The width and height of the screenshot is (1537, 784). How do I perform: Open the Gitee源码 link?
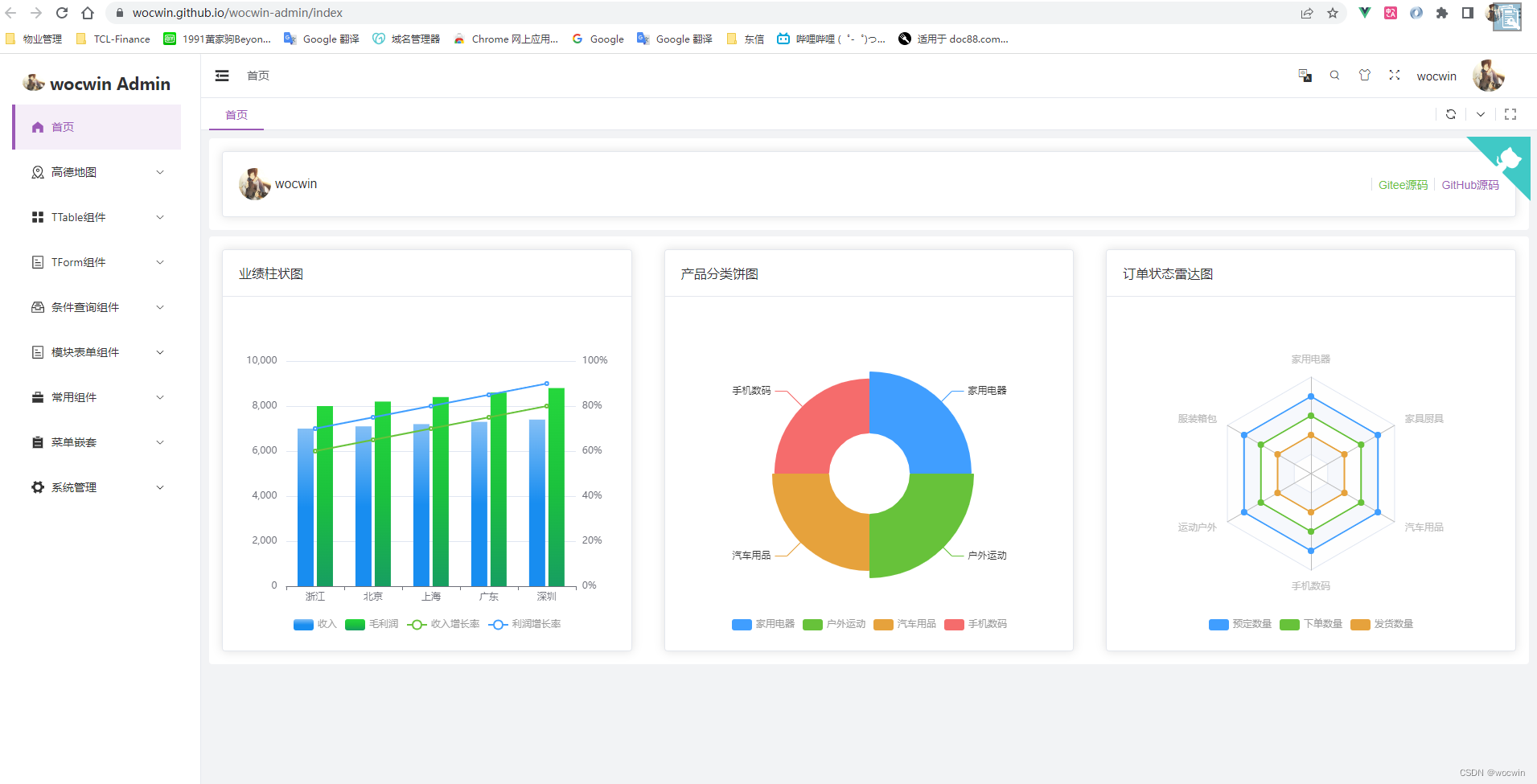coord(1403,185)
